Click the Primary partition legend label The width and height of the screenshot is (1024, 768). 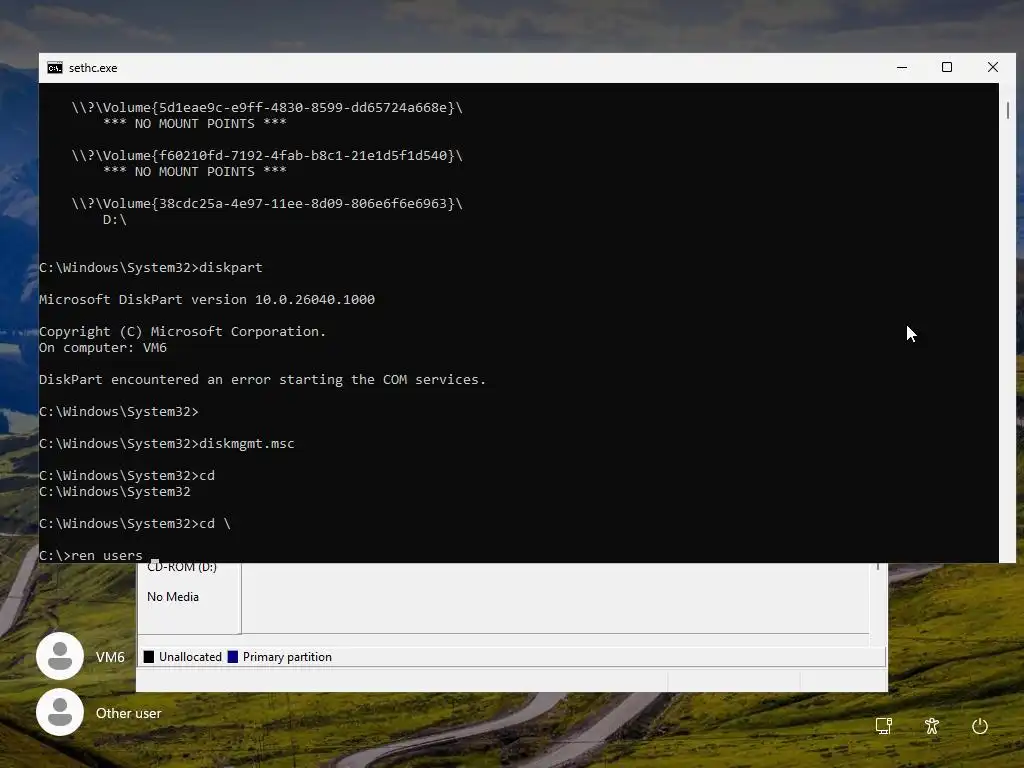(x=287, y=657)
